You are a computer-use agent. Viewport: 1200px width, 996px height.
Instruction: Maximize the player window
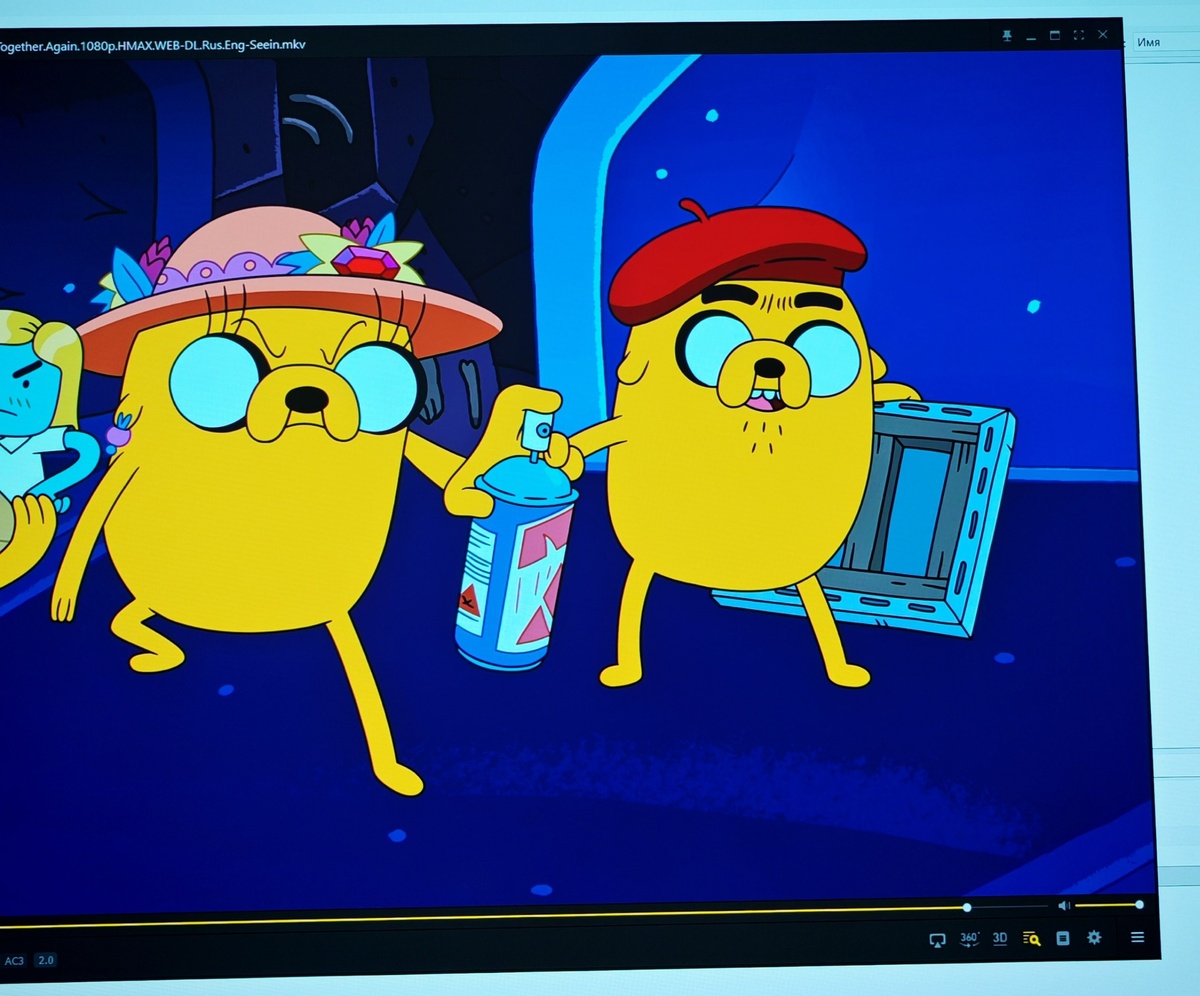point(1054,35)
